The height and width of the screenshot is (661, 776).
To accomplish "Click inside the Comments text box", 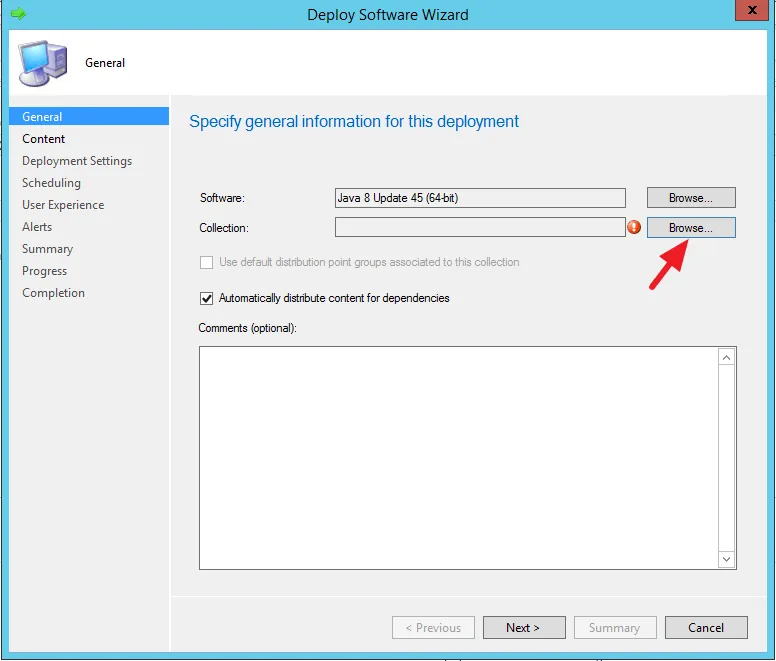I will (x=458, y=458).
